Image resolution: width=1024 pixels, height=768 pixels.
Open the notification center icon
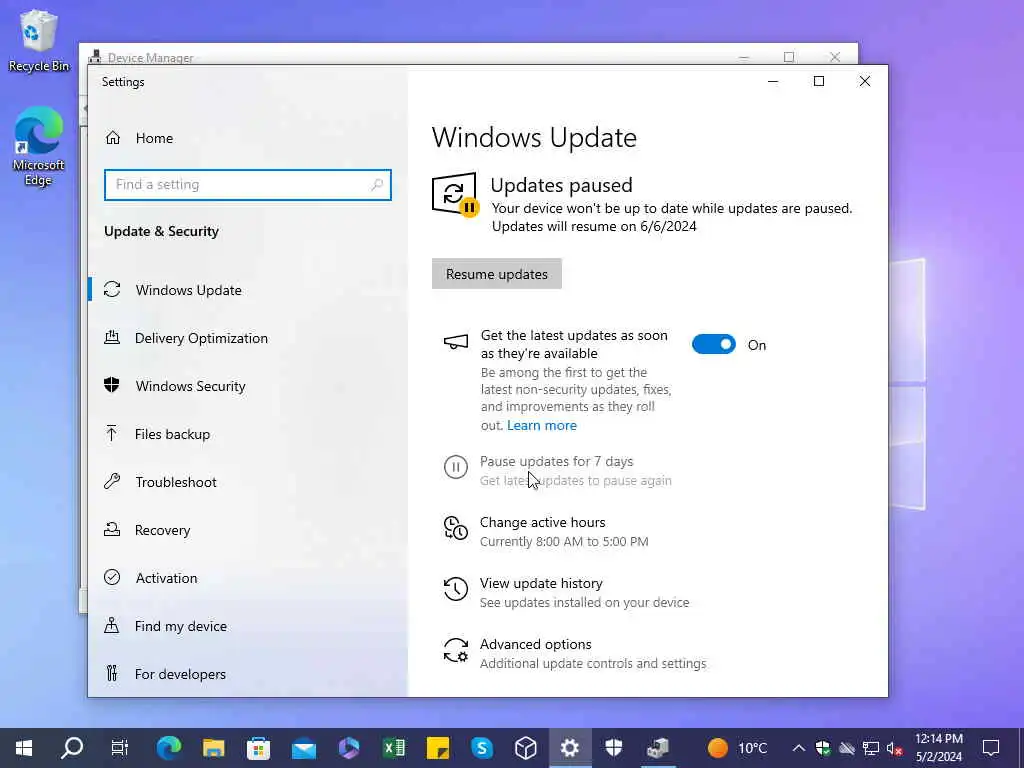(x=991, y=748)
